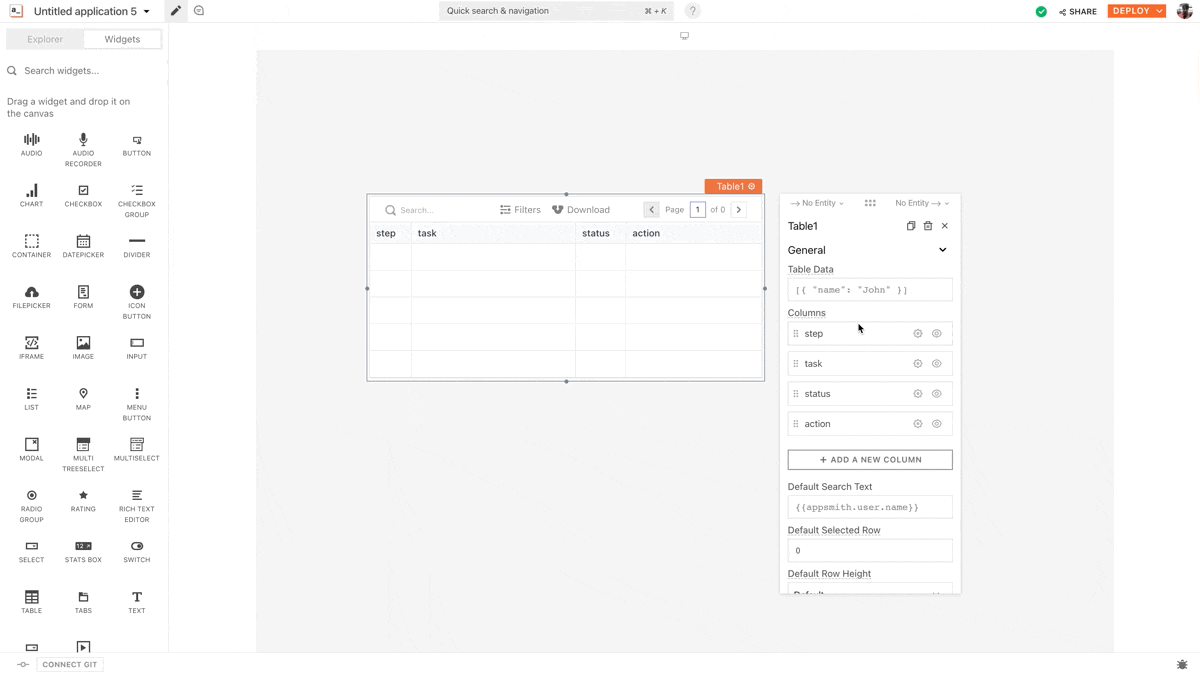Pick the Rating star widget
This screenshot has width=1200, height=676.
tap(83, 496)
